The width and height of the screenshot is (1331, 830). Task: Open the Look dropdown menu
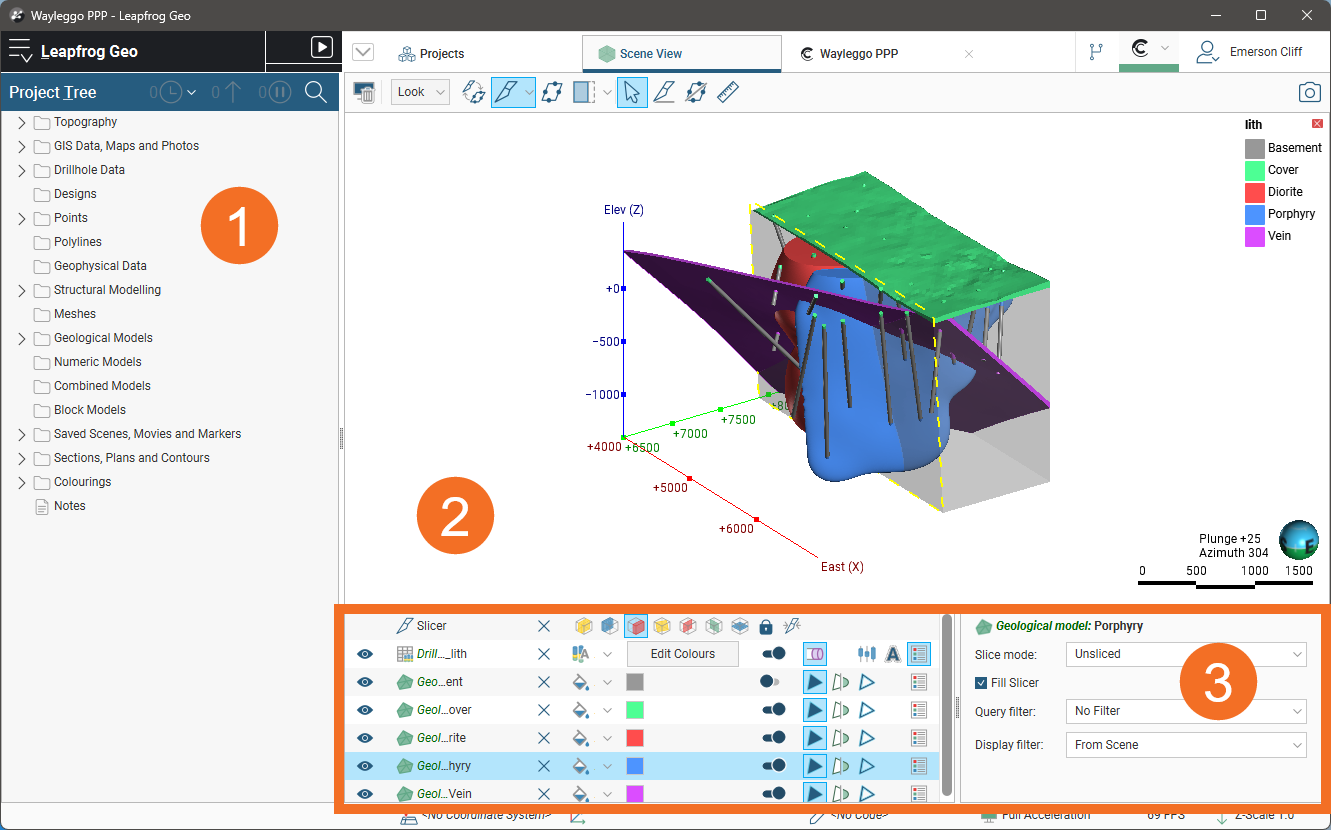click(419, 92)
